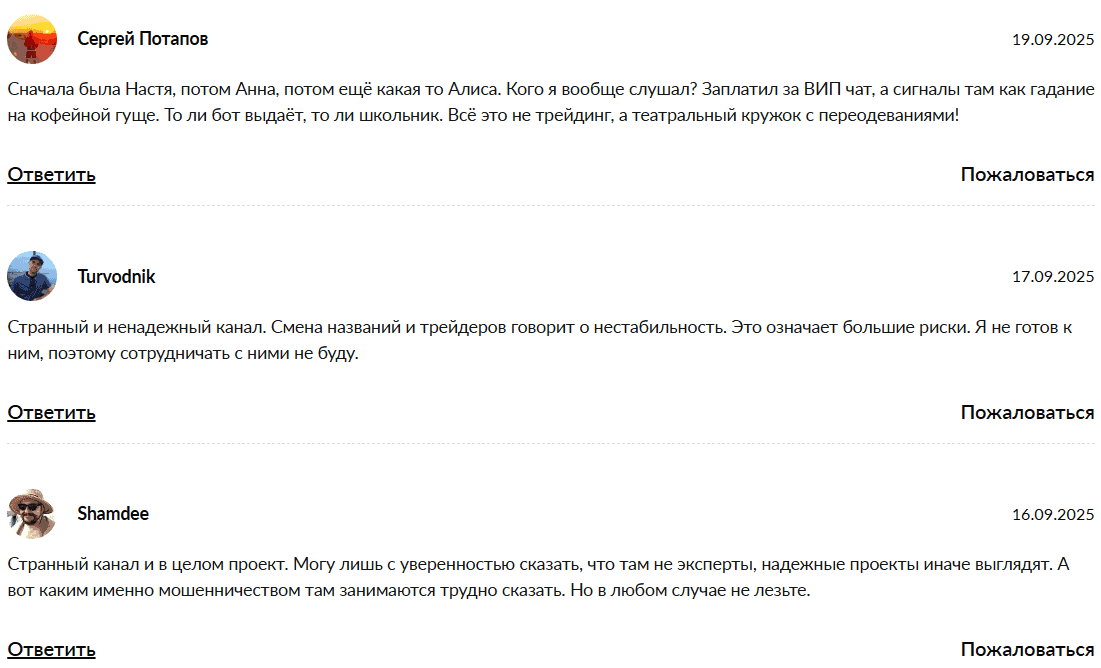Click Сергей Потапов's review text about ВИП чат

[550, 102]
